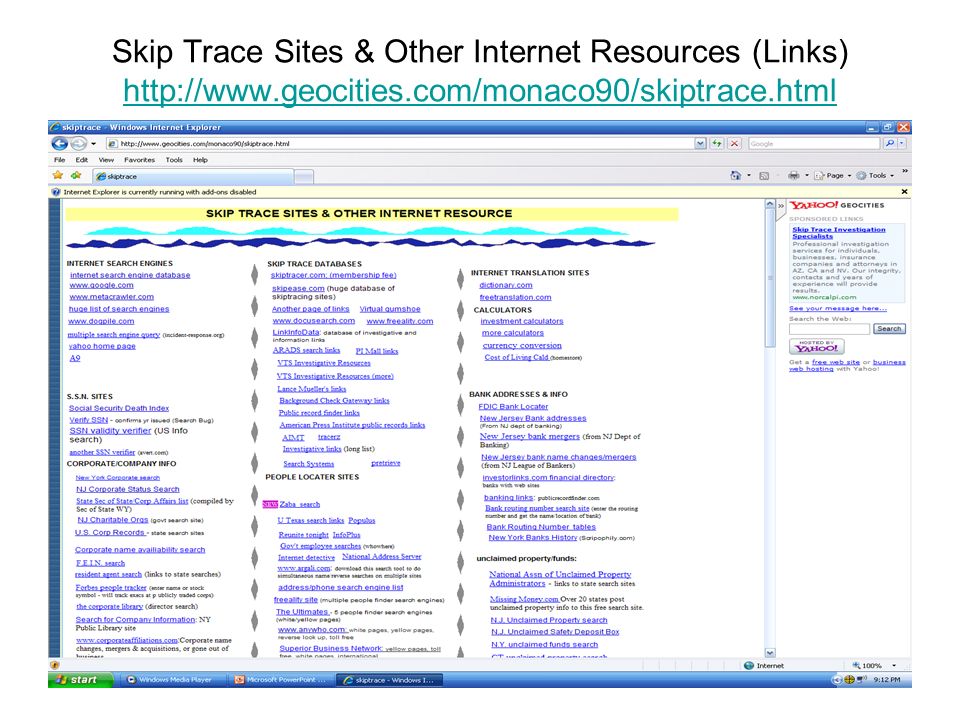Click the Favorites Center star icon
This screenshot has height=720, width=960.
click(x=58, y=176)
